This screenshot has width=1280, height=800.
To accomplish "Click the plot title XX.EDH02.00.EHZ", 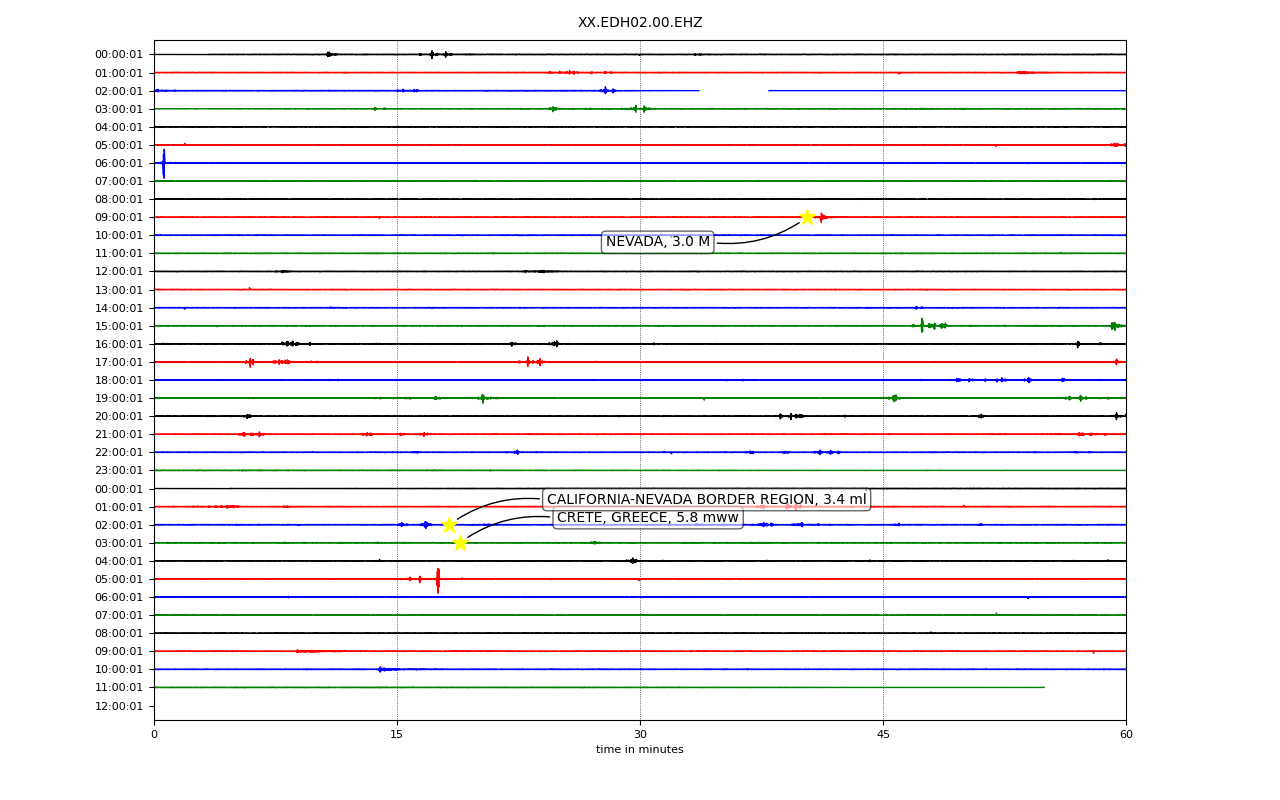I will point(640,22).
